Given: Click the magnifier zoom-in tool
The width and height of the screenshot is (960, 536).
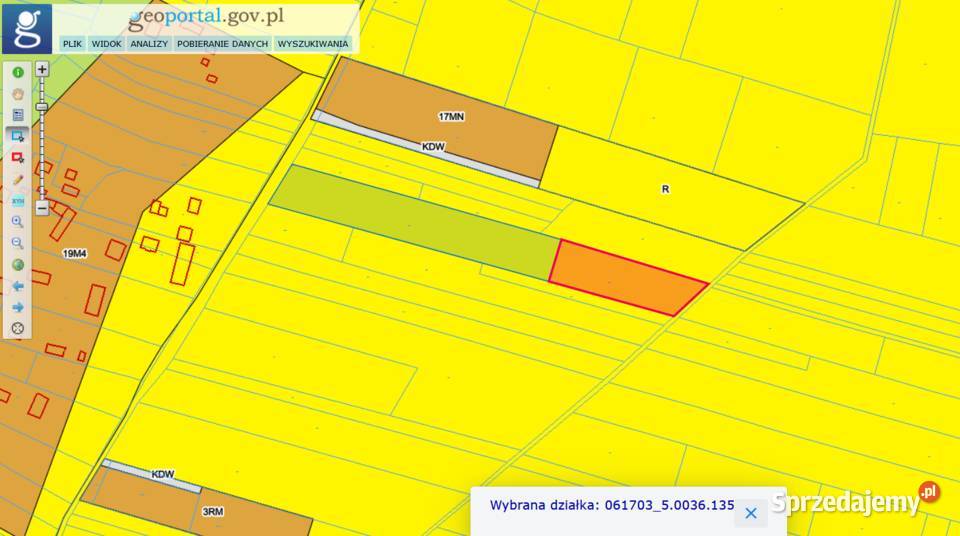Looking at the screenshot, I should (x=17, y=222).
